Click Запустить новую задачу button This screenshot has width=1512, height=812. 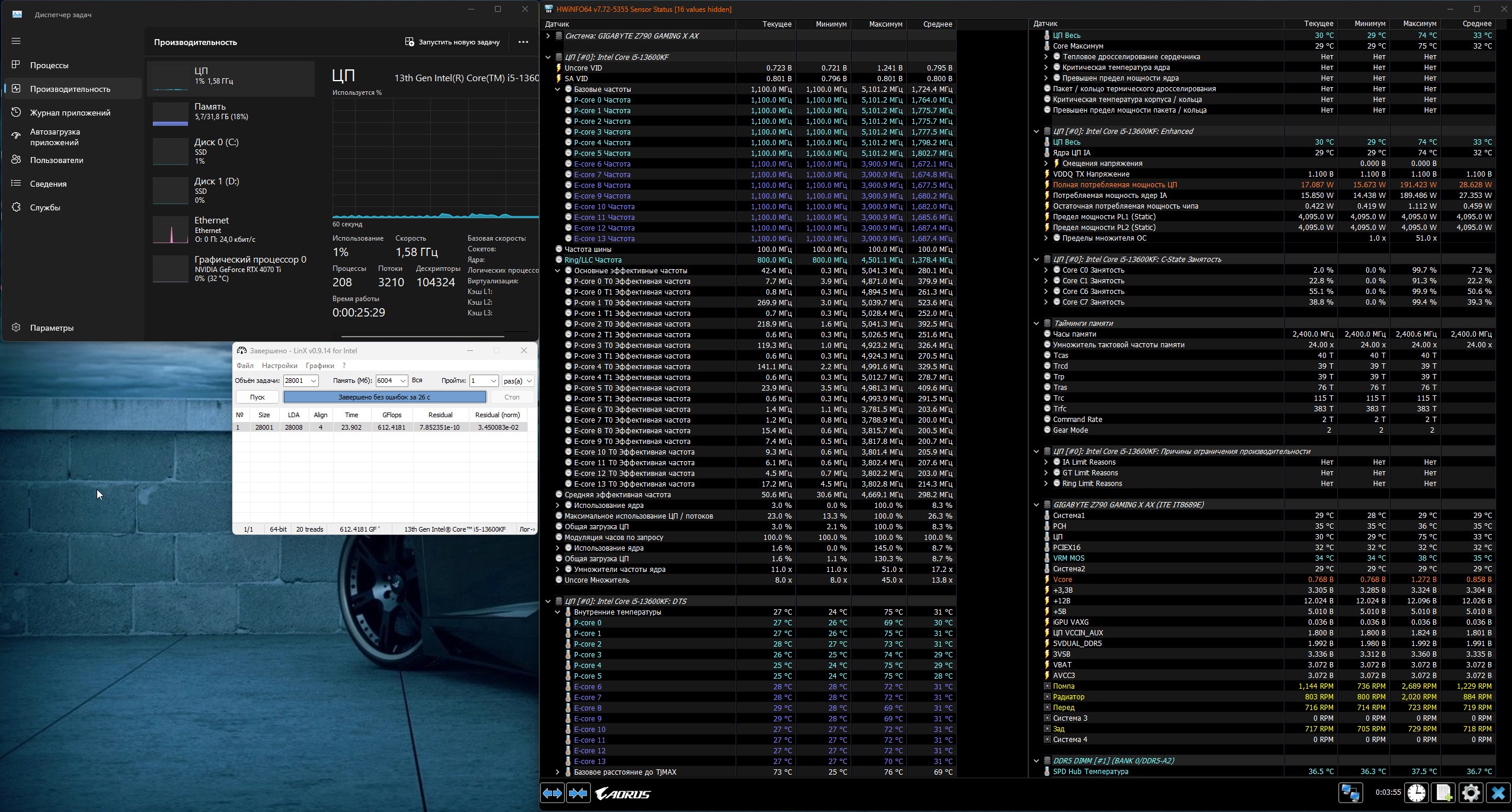tap(452, 42)
